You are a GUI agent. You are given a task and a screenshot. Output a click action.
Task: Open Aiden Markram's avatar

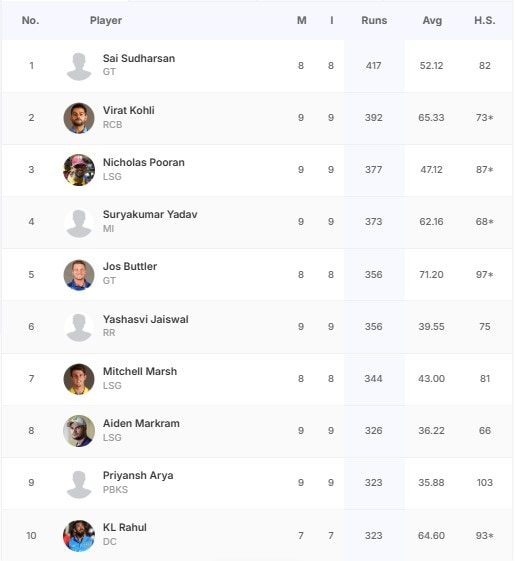click(x=79, y=431)
